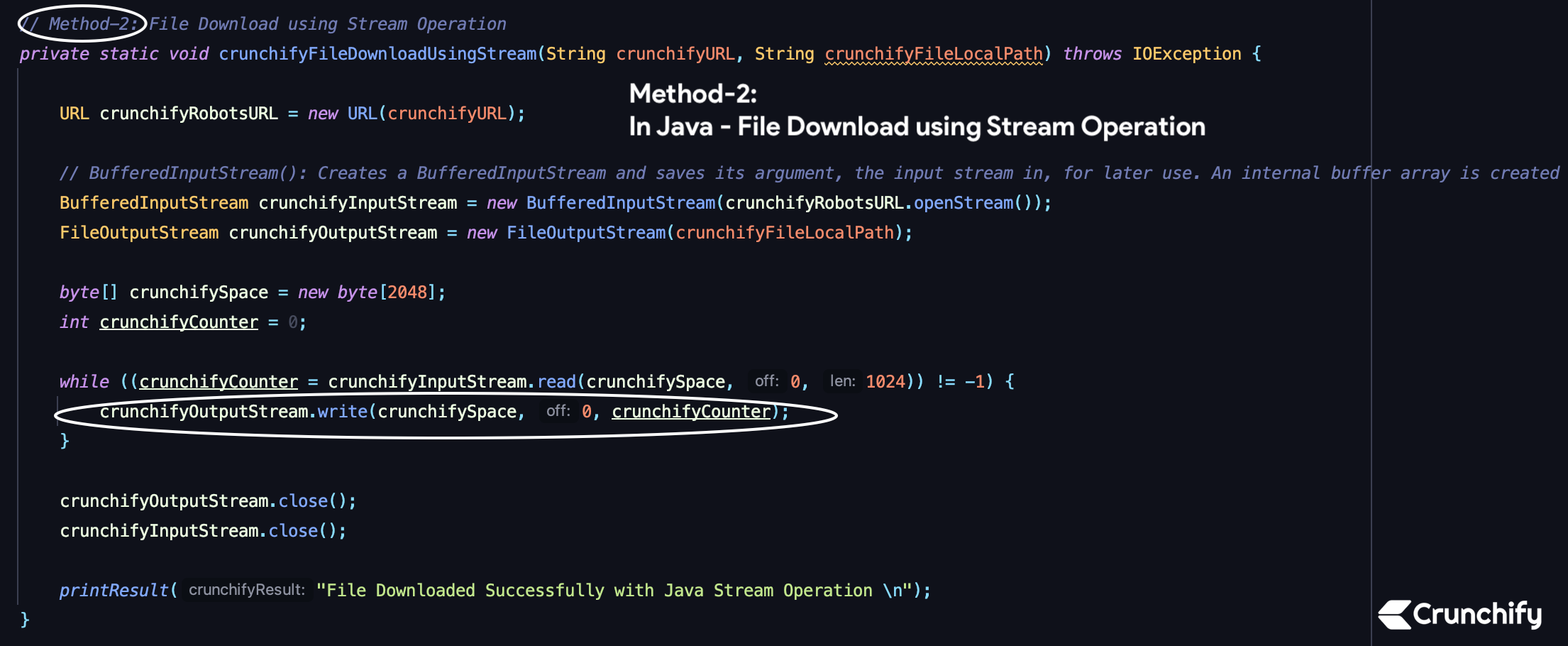Image resolution: width=1568 pixels, height=646 pixels.
Task: Click the while loop's closing brace
Action: pos(65,441)
